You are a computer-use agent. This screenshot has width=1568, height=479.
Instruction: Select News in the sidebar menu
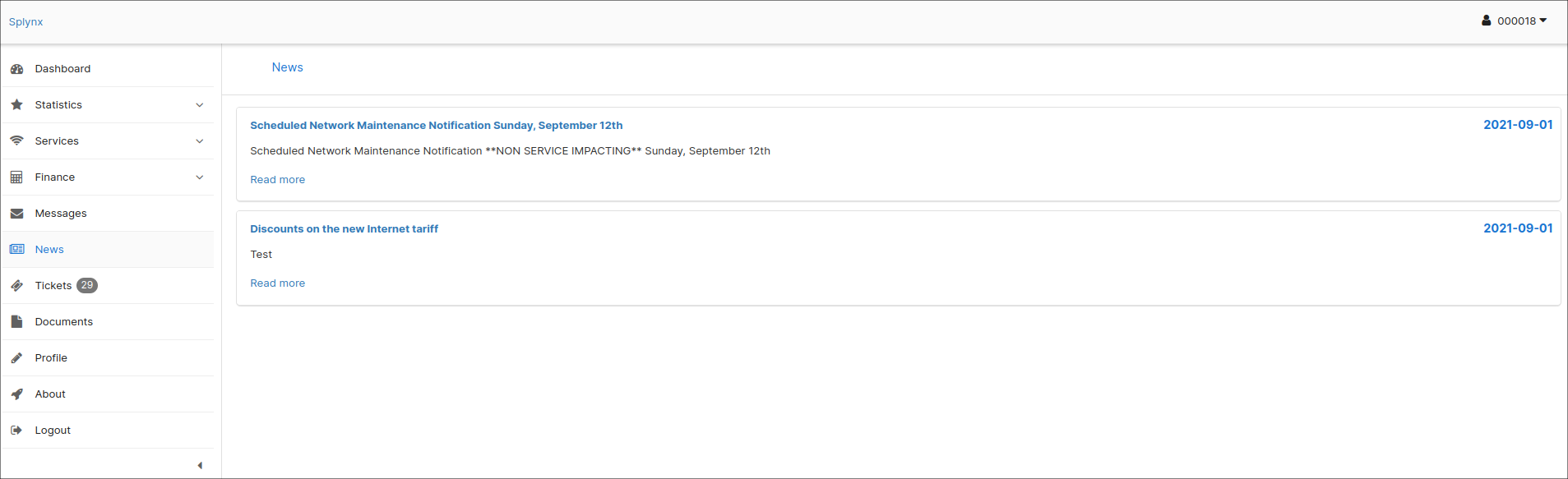coord(108,250)
